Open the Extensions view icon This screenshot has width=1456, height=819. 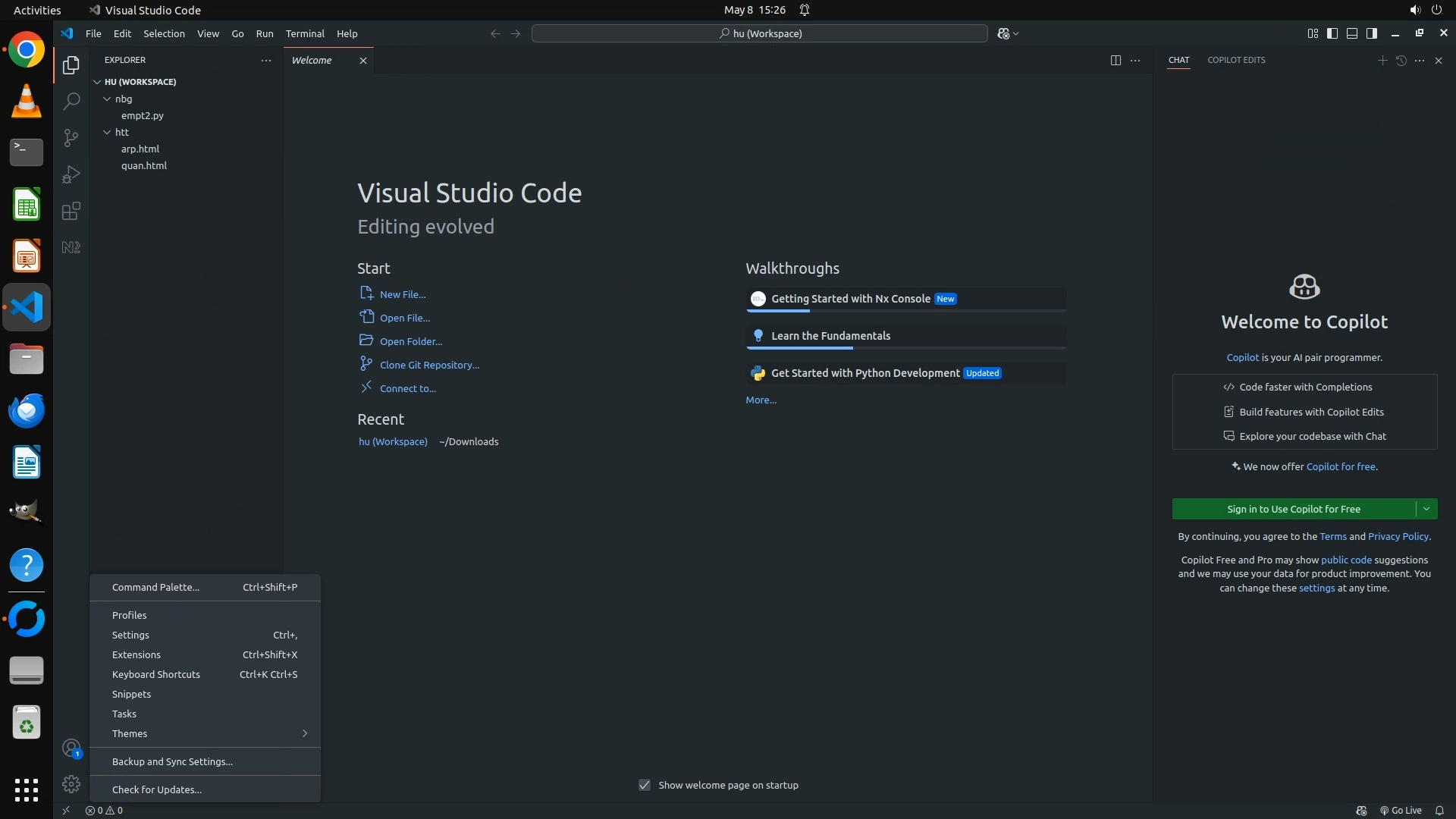click(71, 211)
